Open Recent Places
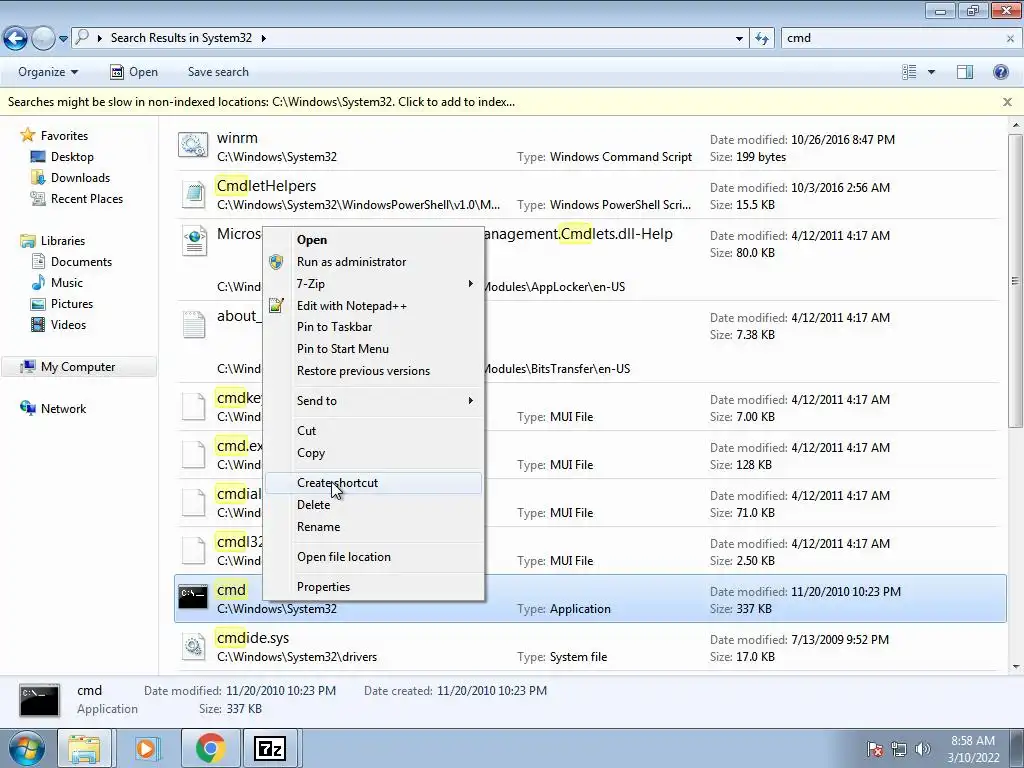The image size is (1024, 768). pyautogui.click(x=87, y=199)
